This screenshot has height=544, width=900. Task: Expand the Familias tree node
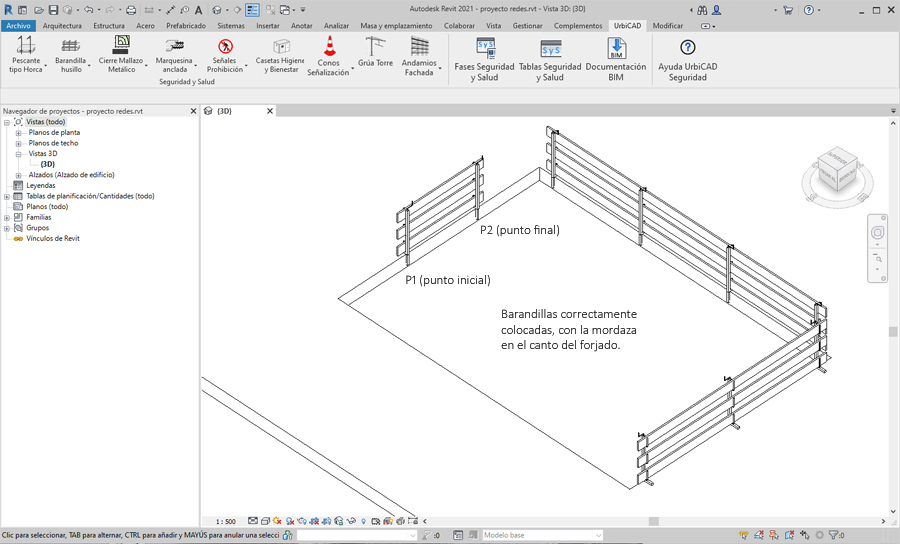pyautogui.click(x=7, y=217)
